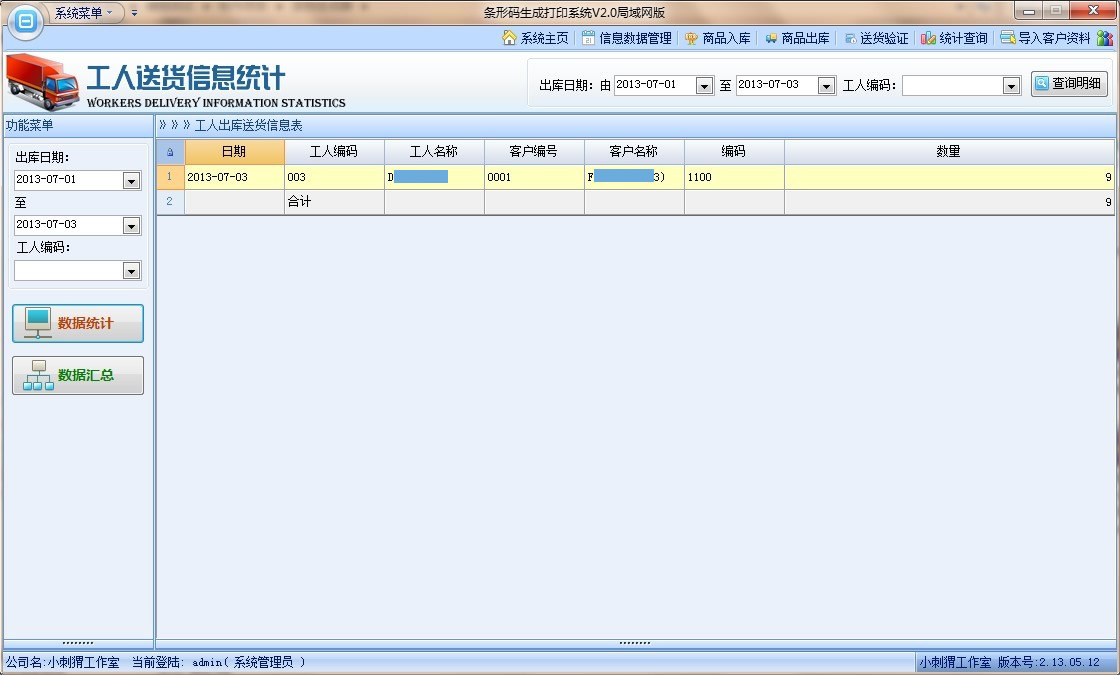Expand sidebar 工人编码 dropdown arrow
Image resolution: width=1120 pixels, height=675 pixels.
tap(131, 271)
